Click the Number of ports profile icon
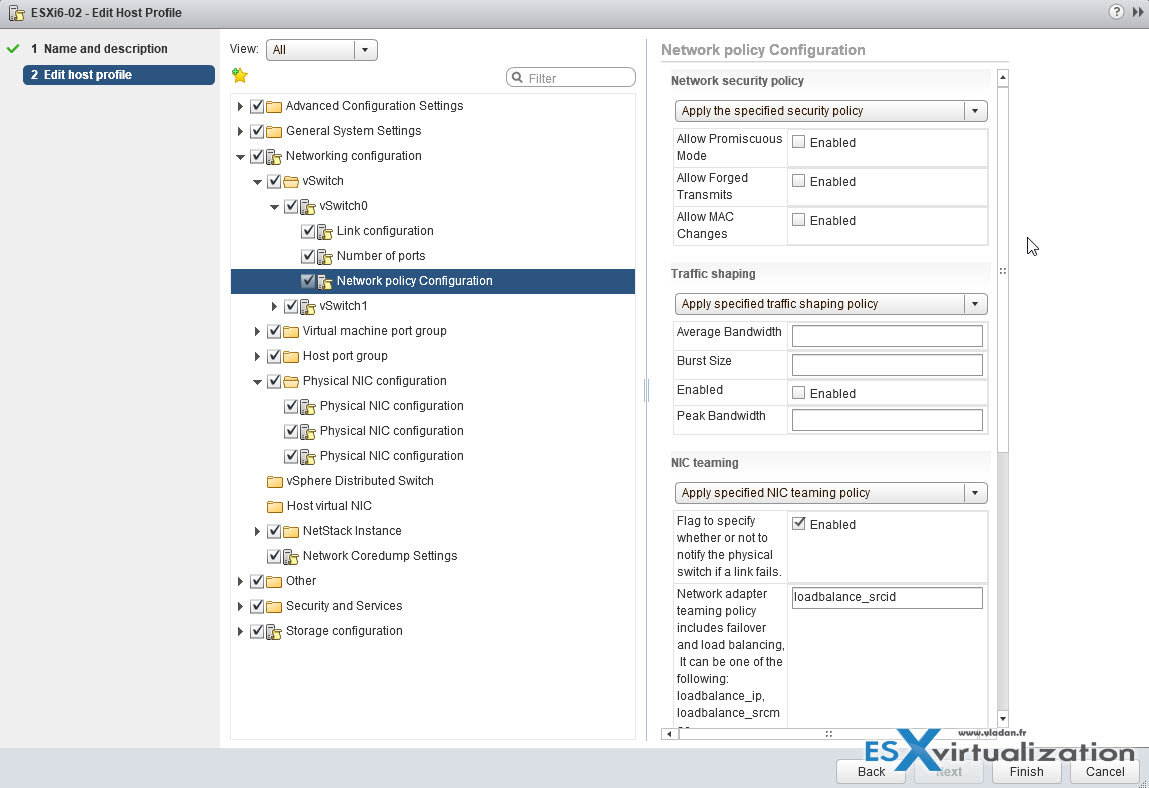Viewport: 1149px width, 788px height. 325,257
